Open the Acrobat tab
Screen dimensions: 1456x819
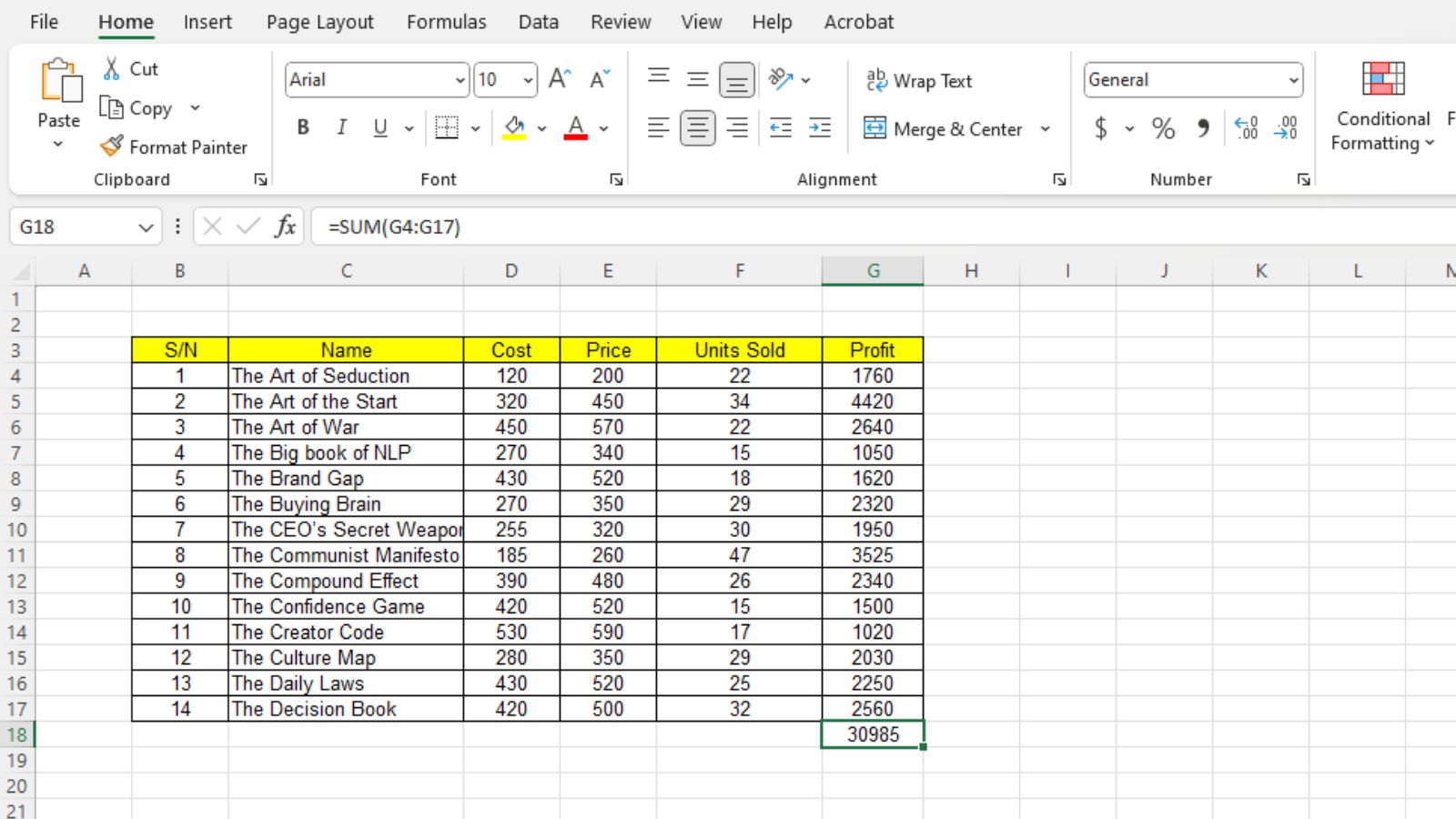(x=859, y=22)
